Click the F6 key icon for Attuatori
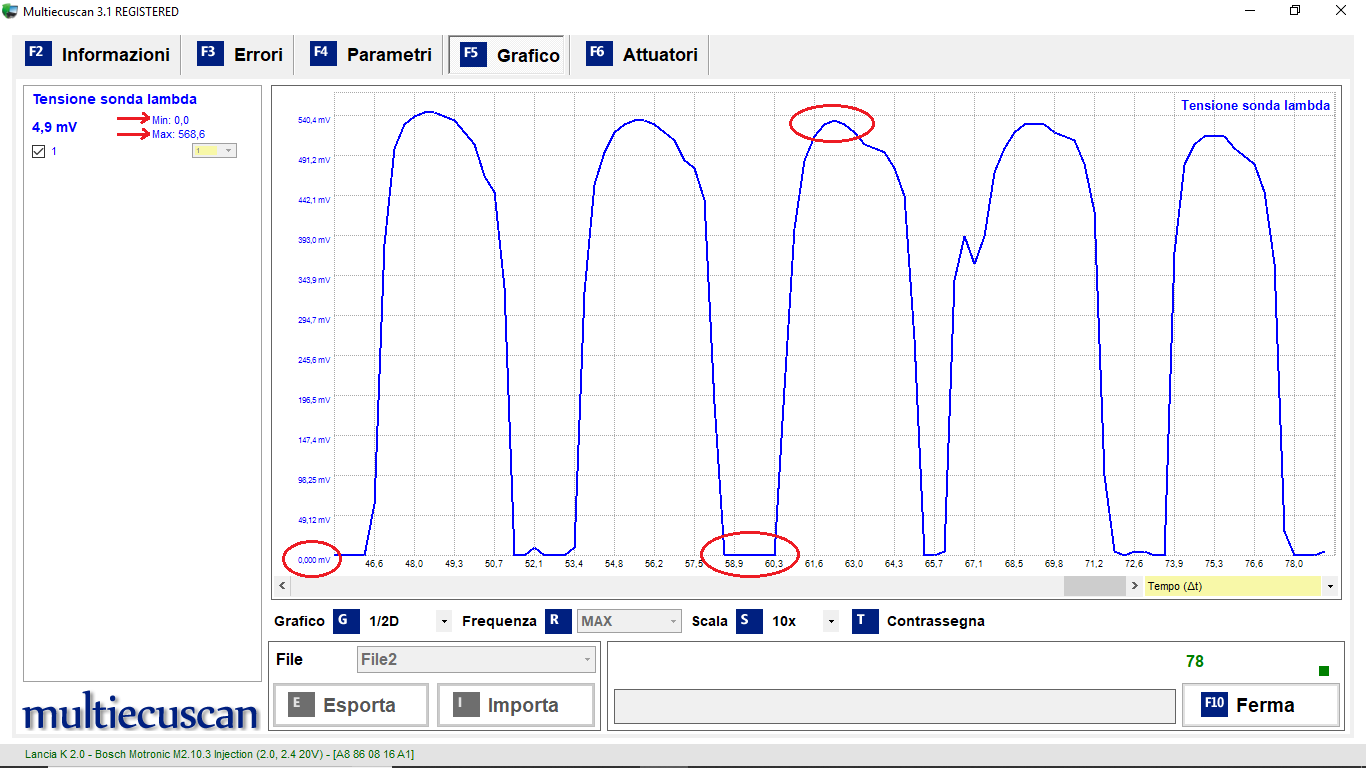The image size is (1366, 768). coord(598,54)
